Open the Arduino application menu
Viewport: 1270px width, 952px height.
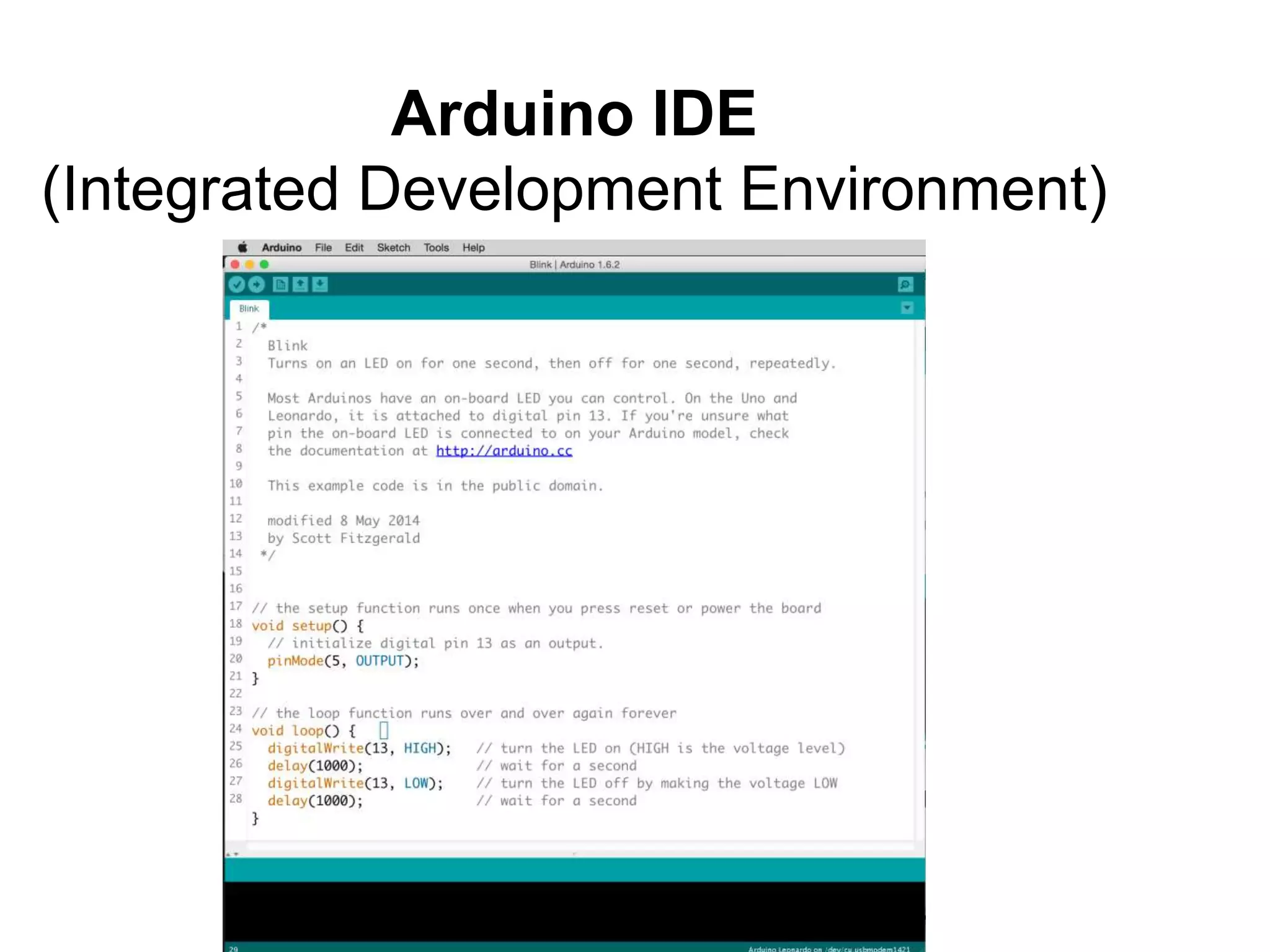(x=282, y=247)
